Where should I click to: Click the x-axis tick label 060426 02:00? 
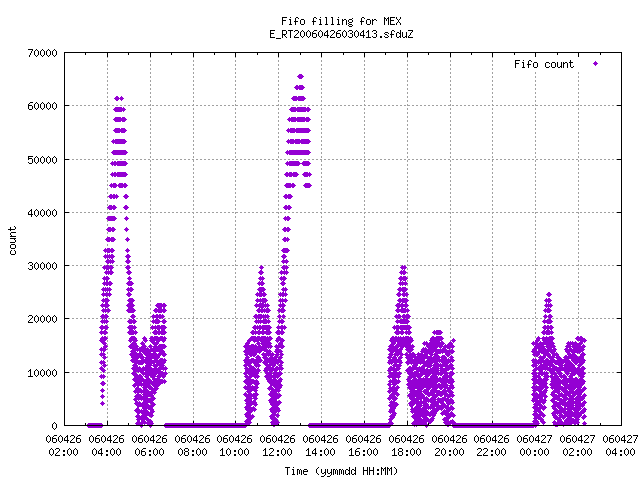pyautogui.click(x=63, y=446)
